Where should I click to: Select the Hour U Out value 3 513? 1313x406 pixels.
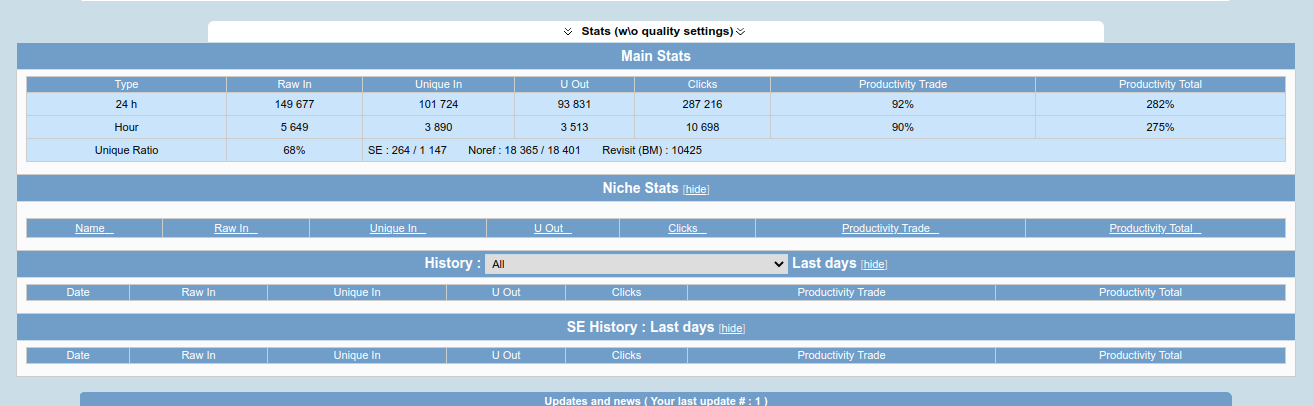(x=574, y=127)
